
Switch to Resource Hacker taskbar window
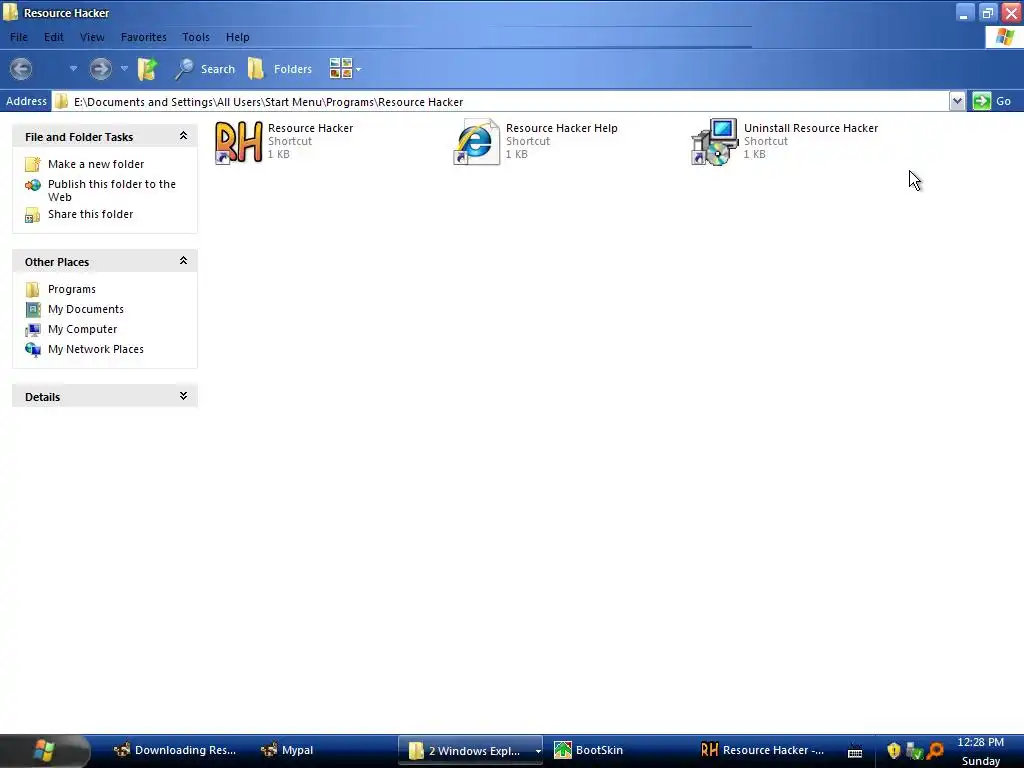762,750
